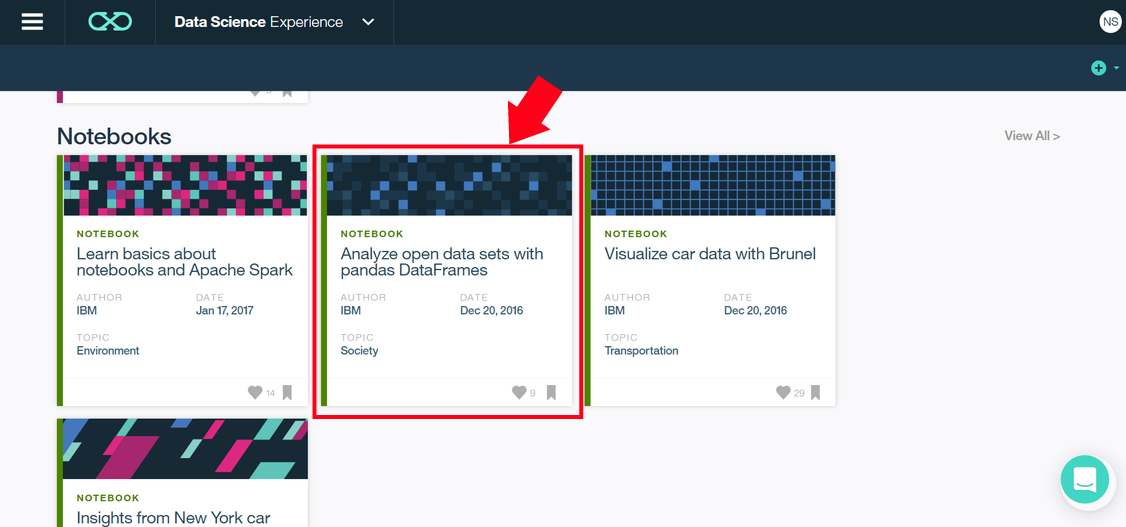Bookmark the Learn basics about notebooks card
The image size is (1126, 527).
click(x=287, y=392)
